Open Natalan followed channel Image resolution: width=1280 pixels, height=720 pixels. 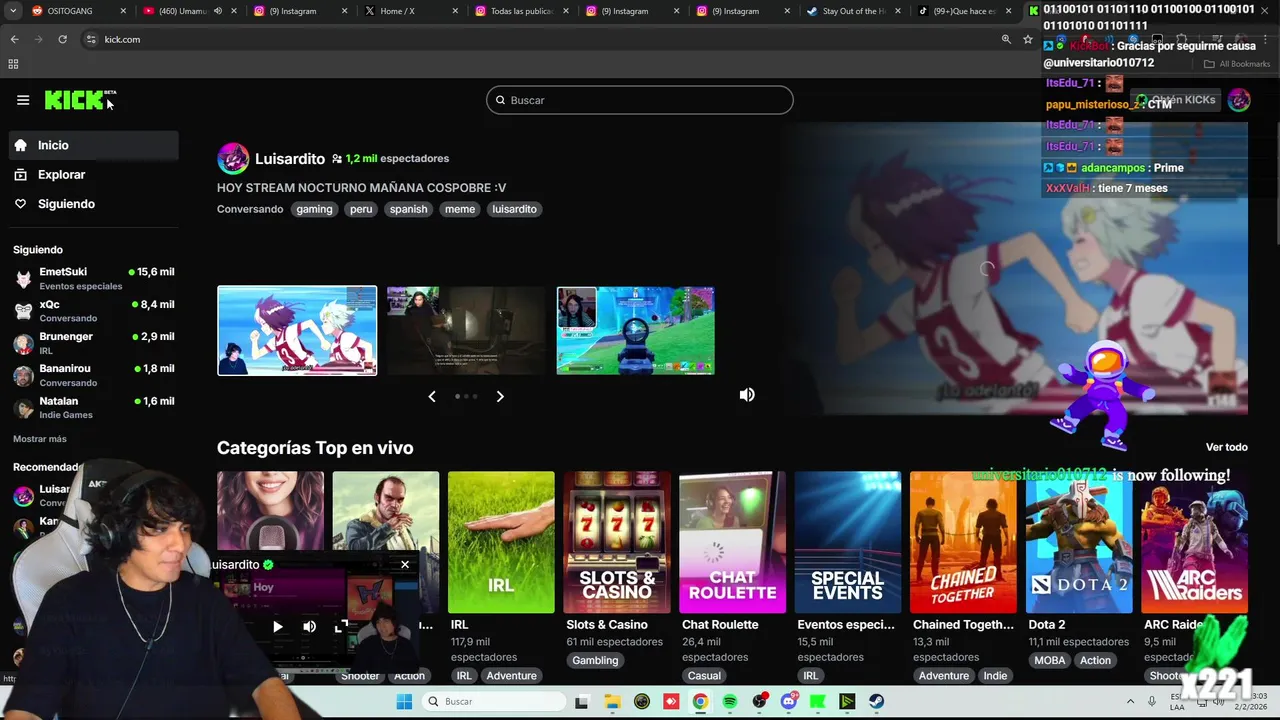(94, 407)
